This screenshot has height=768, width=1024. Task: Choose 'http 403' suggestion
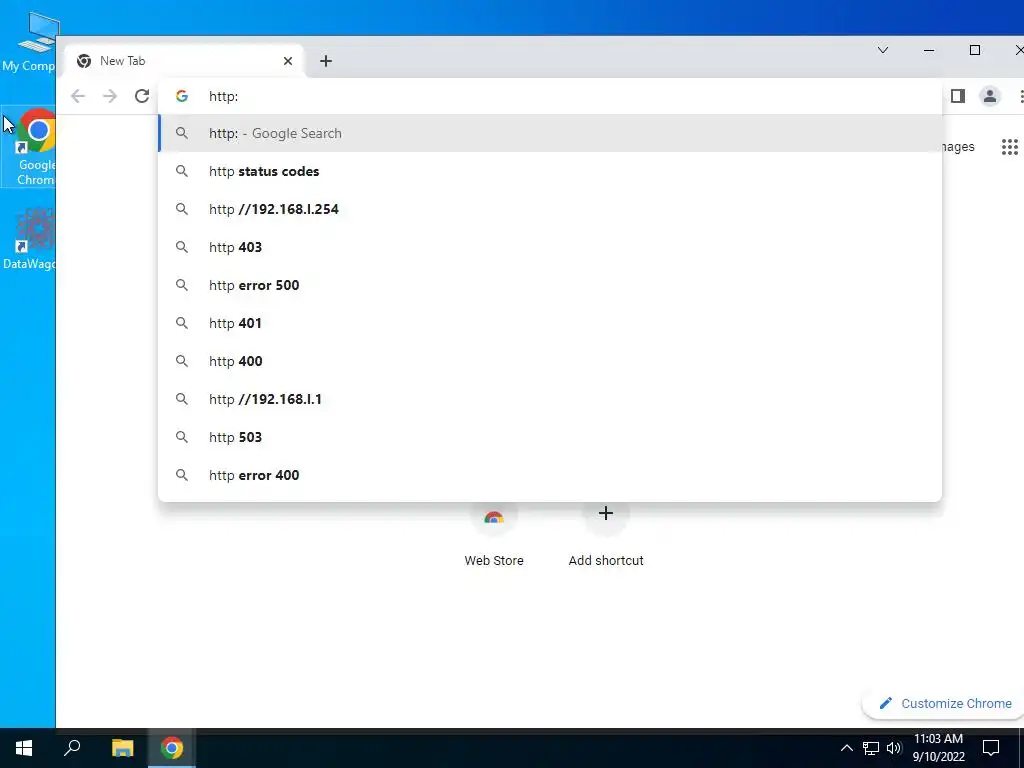click(x=550, y=247)
